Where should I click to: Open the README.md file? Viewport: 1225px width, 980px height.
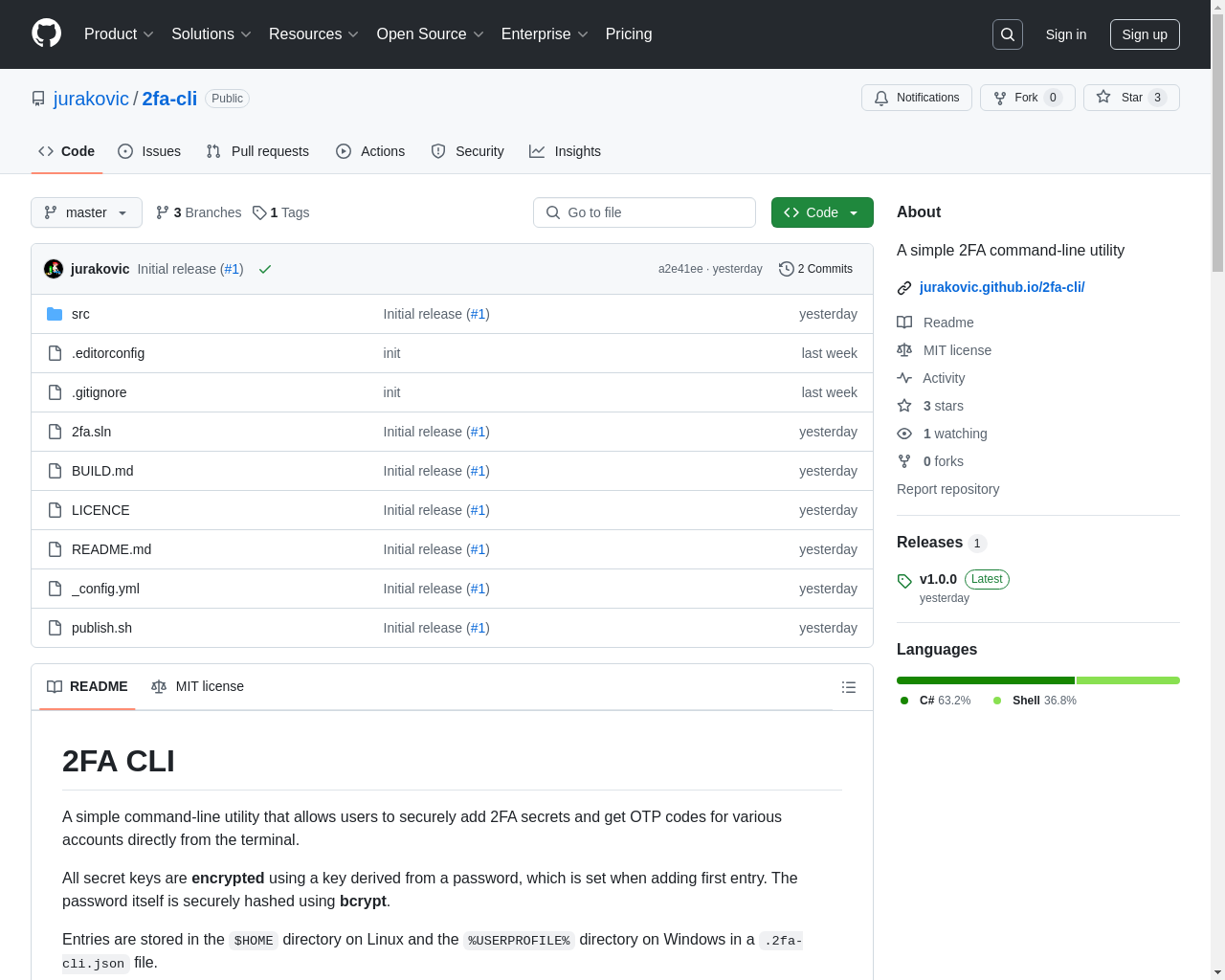[x=111, y=549]
